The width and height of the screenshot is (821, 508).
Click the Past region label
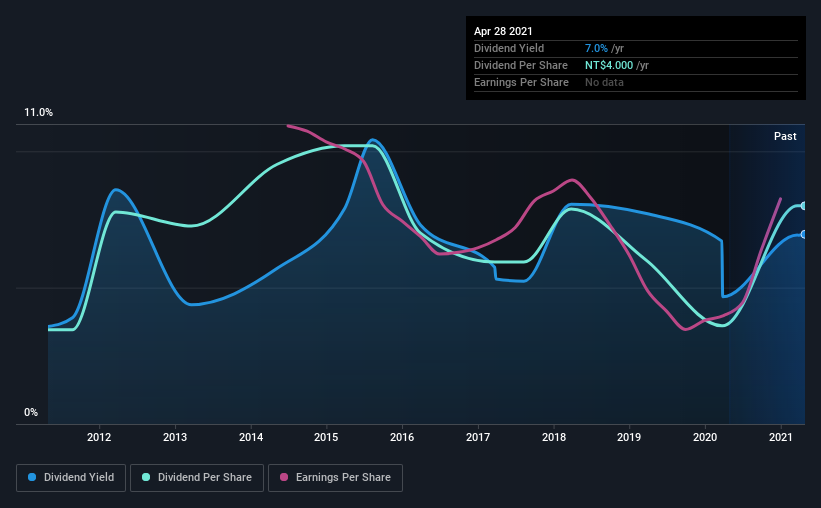[x=785, y=136]
